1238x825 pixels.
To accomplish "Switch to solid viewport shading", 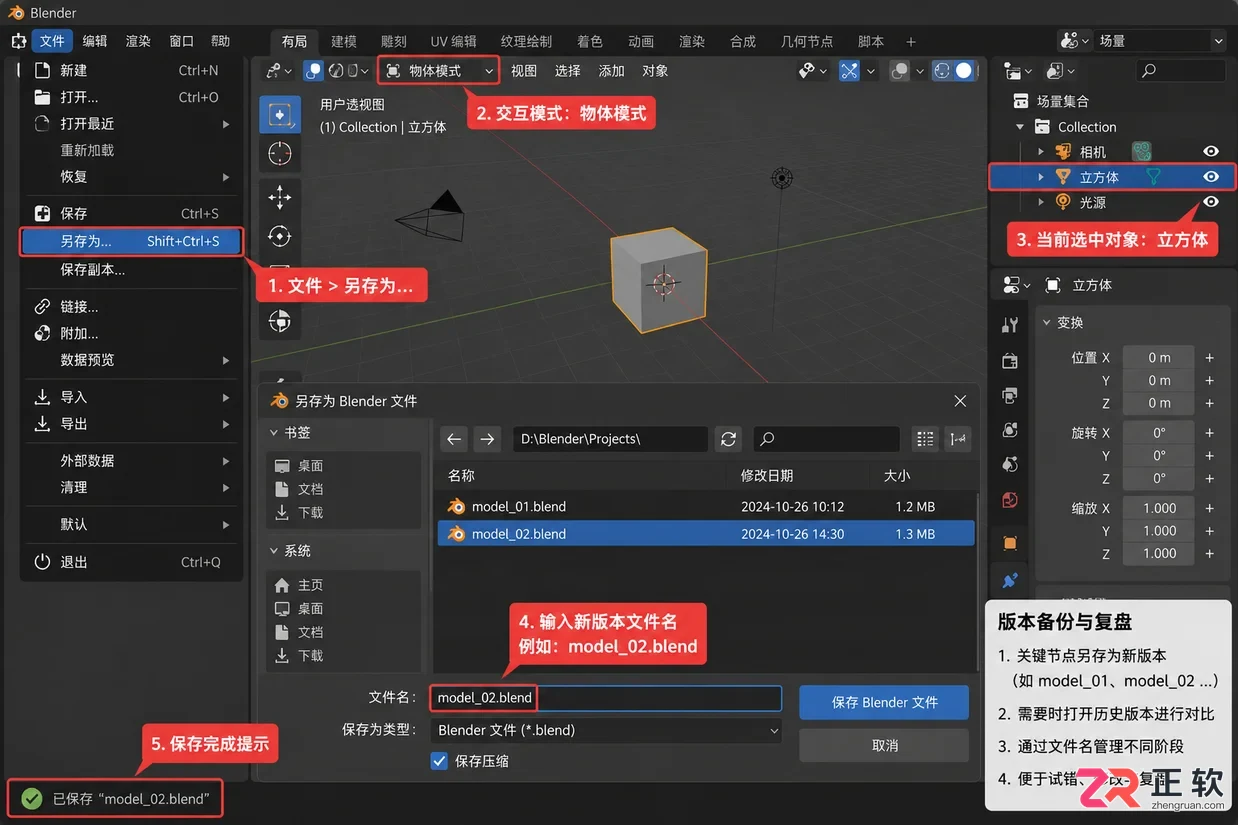I will (964, 71).
